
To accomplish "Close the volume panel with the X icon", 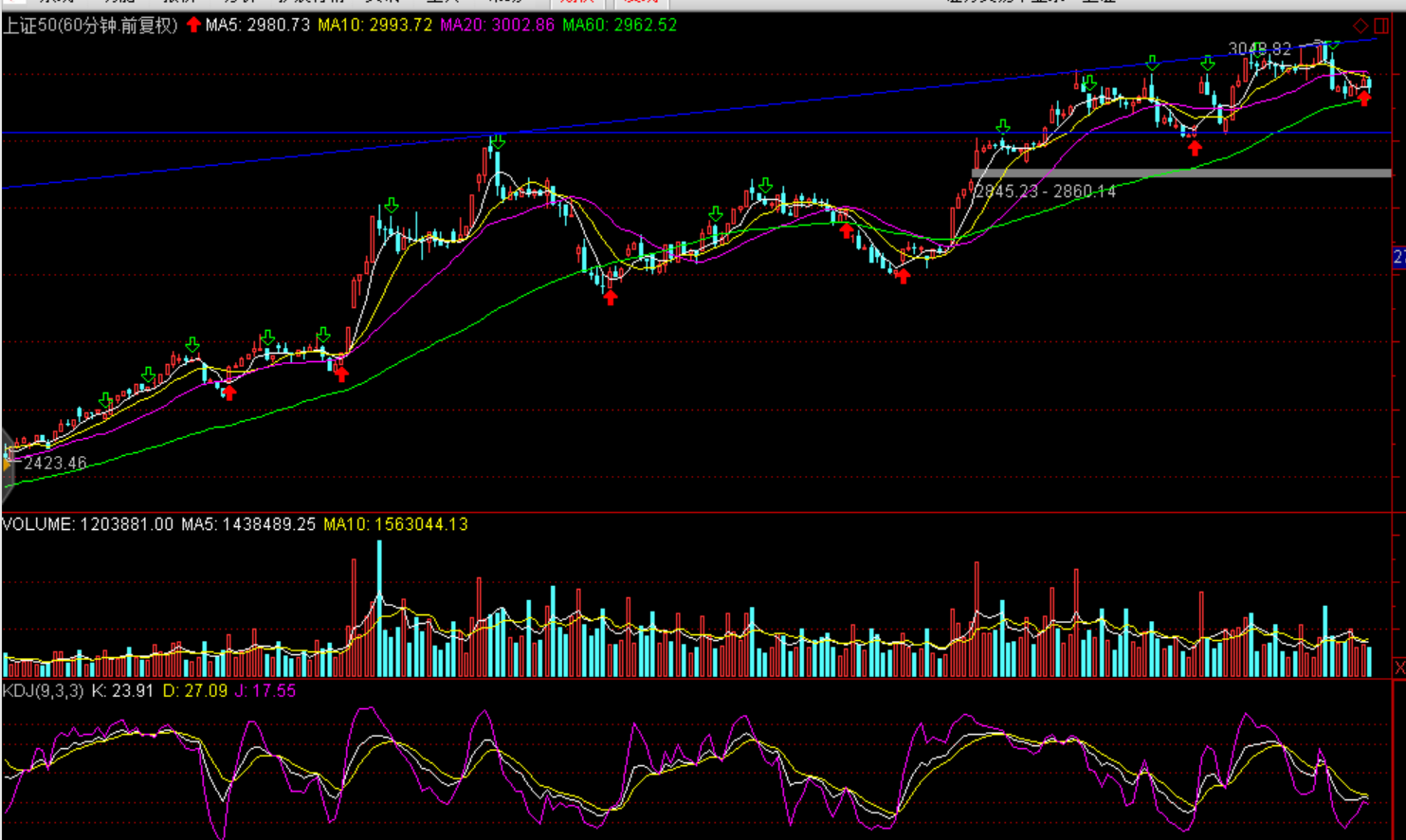I will 1399,668.
